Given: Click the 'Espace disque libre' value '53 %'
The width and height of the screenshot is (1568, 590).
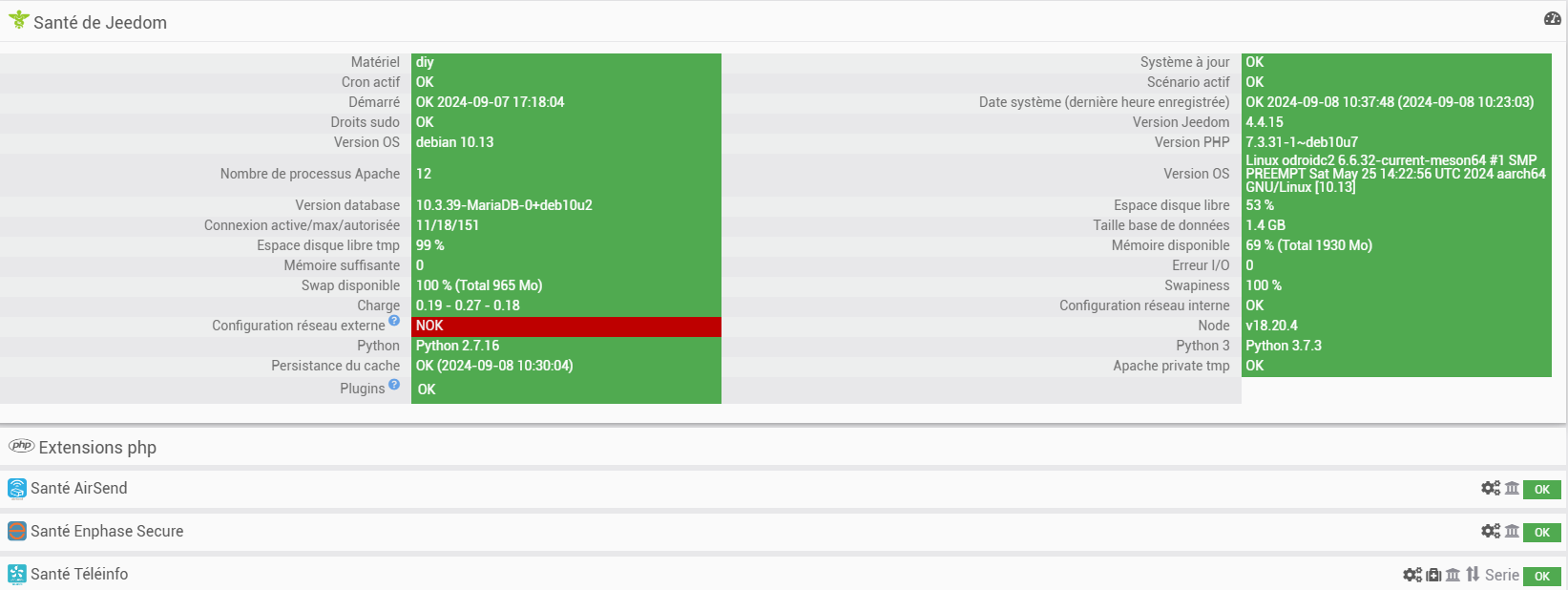Looking at the screenshot, I should coord(1260,205).
